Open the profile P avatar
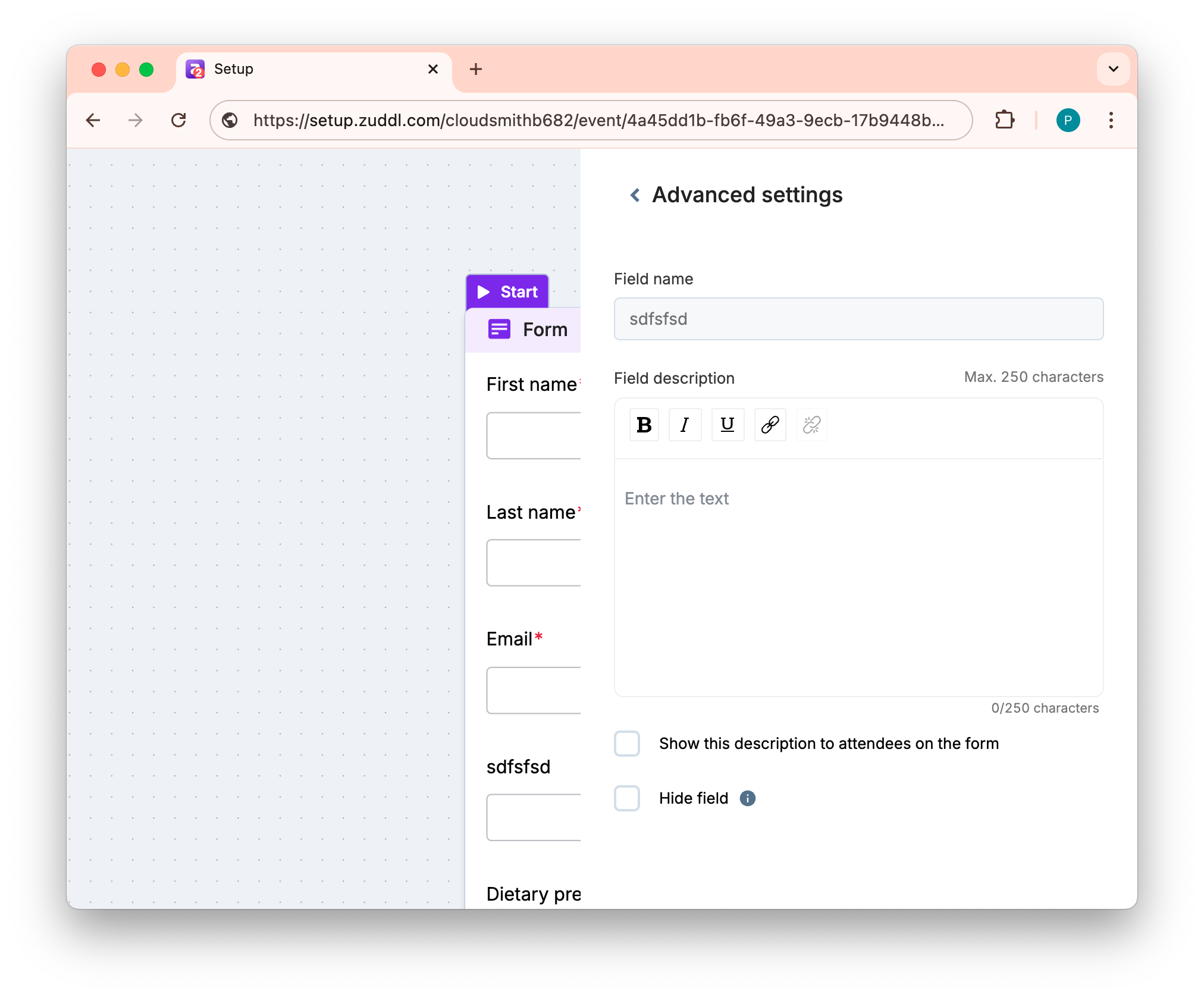The height and width of the screenshot is (997, 1204). 1068,120
